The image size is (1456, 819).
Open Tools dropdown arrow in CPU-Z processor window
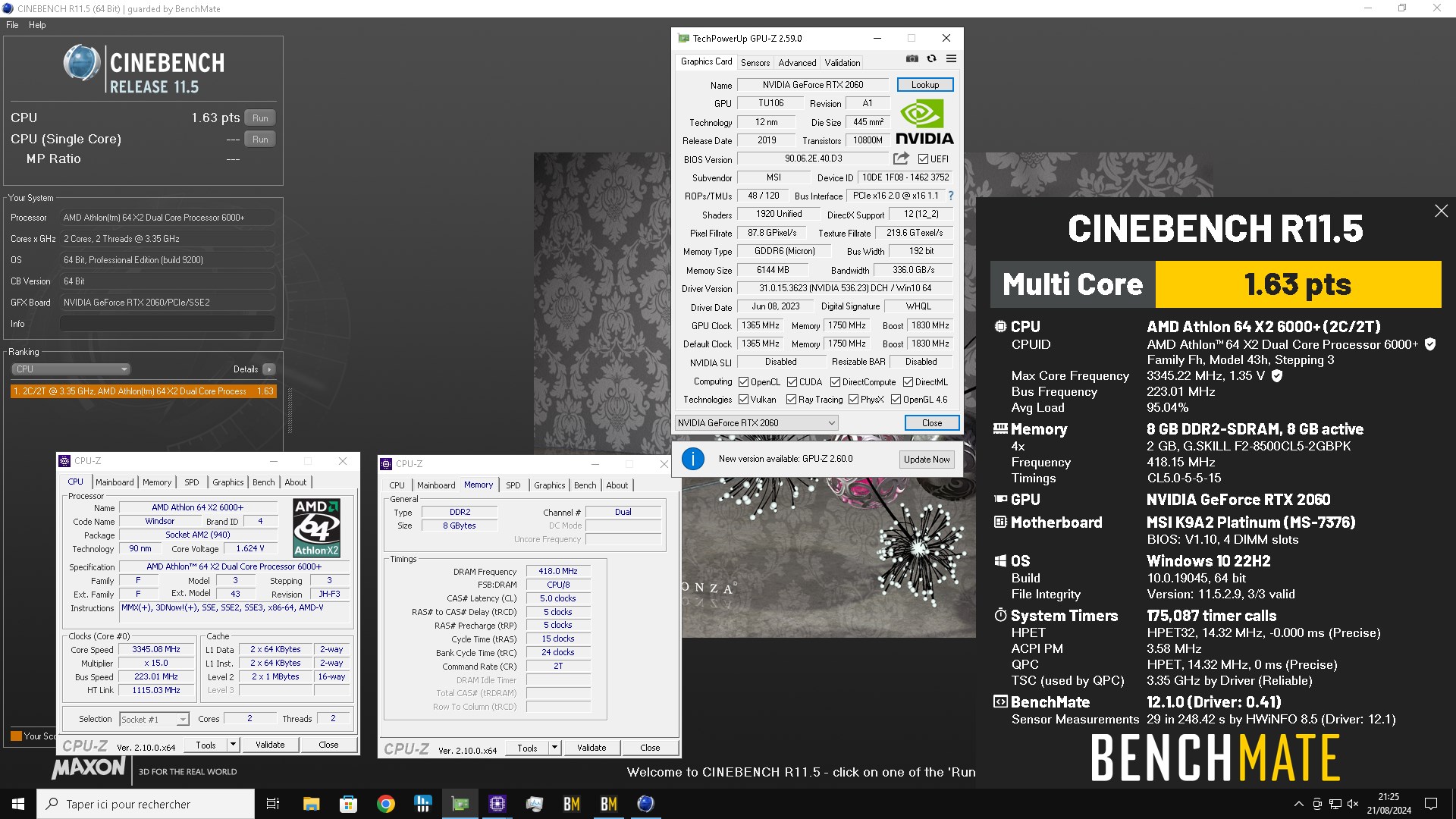(x=234, y=745)
